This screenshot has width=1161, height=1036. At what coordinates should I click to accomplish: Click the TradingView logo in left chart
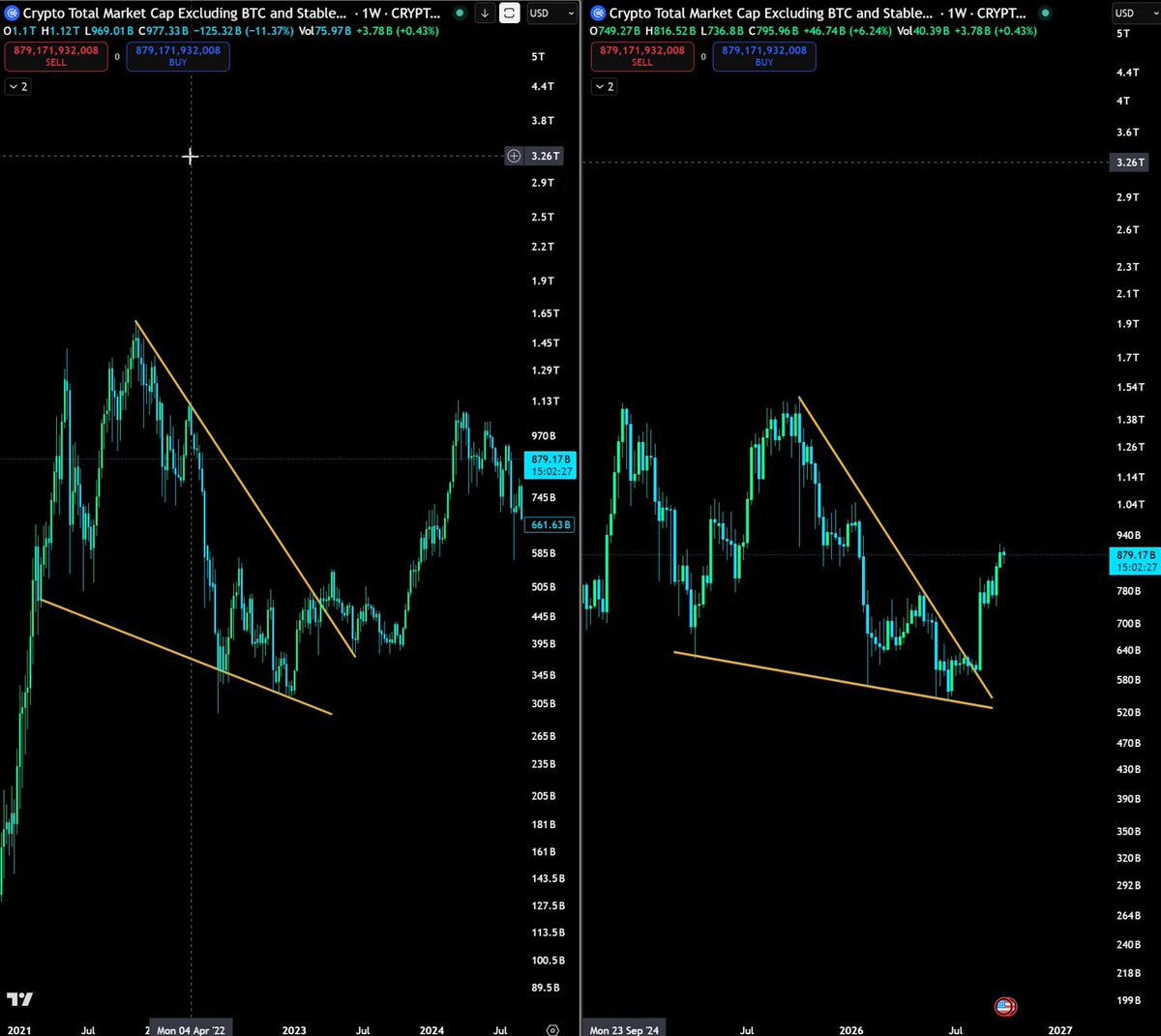pos(19,999)
